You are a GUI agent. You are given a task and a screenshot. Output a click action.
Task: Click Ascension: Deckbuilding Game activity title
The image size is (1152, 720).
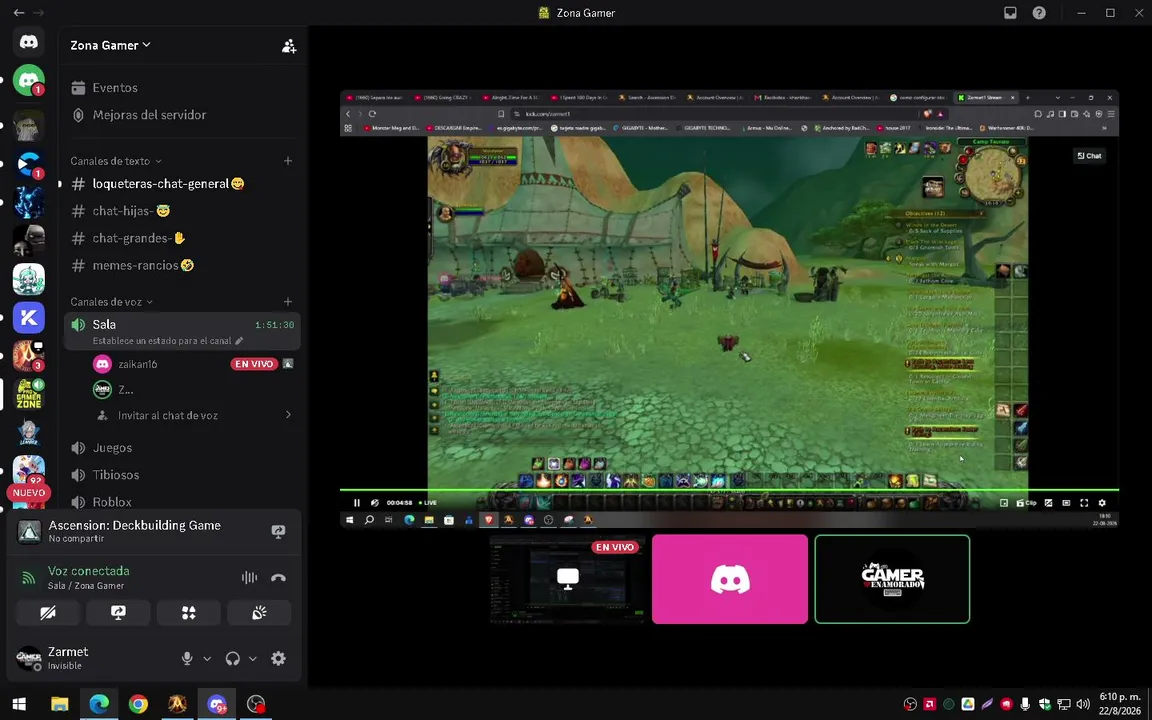click(x=134, y=525)
